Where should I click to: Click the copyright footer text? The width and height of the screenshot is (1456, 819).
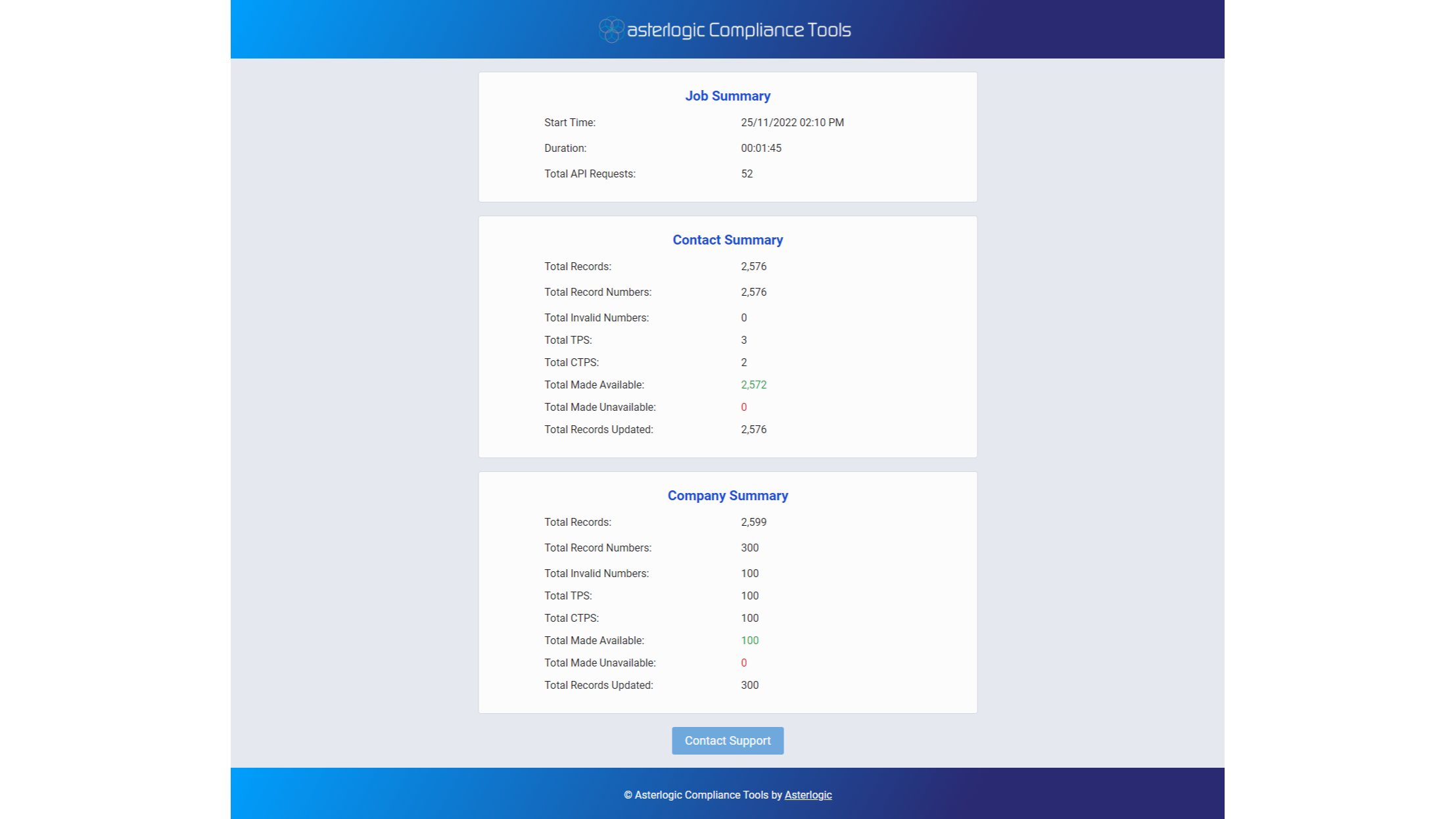click(x=702, y=795)
